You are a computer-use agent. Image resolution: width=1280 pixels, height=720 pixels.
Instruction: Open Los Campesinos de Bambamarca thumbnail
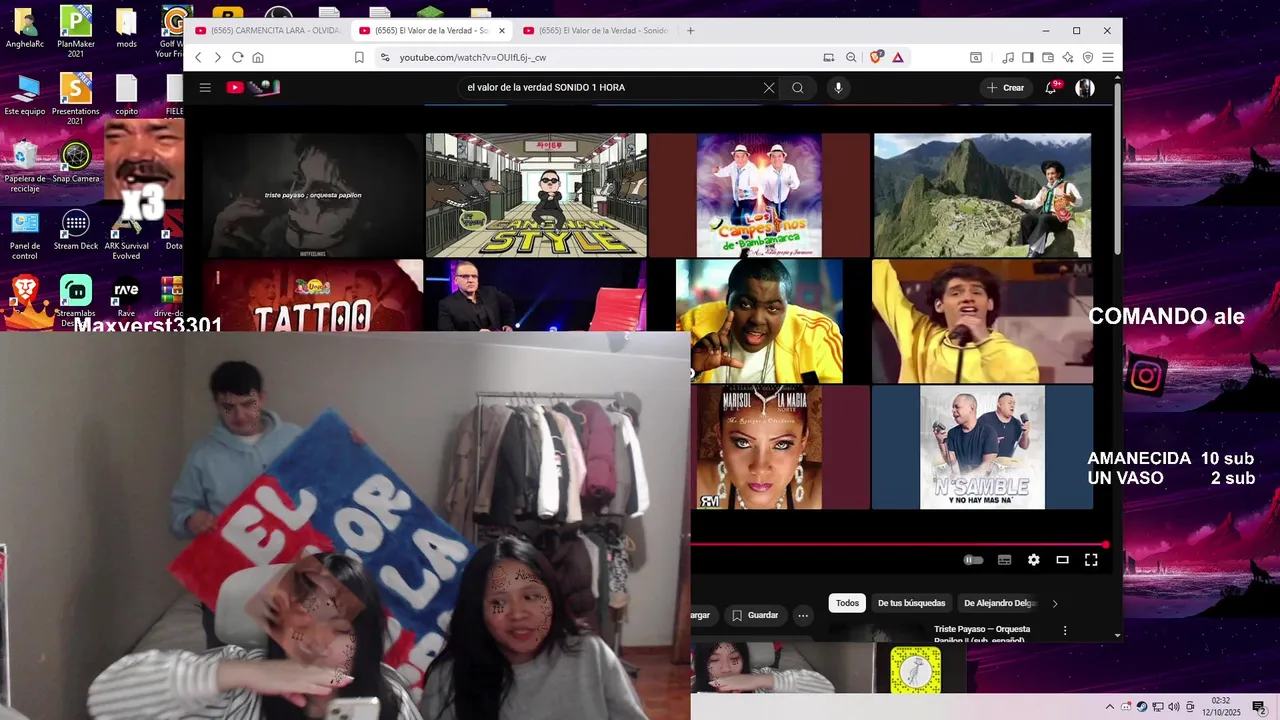tap(759, 195)
